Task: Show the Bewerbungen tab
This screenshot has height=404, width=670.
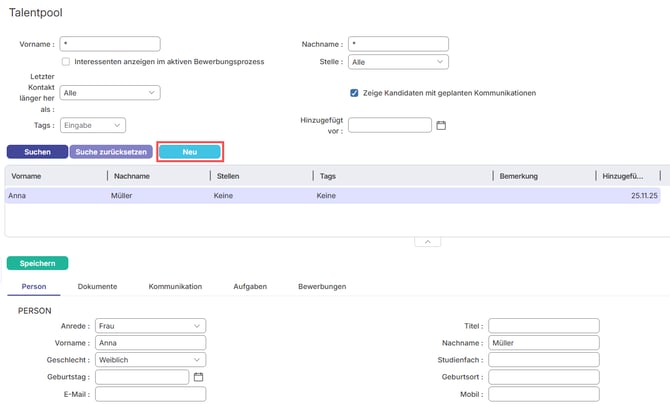Action: (322, 286)
